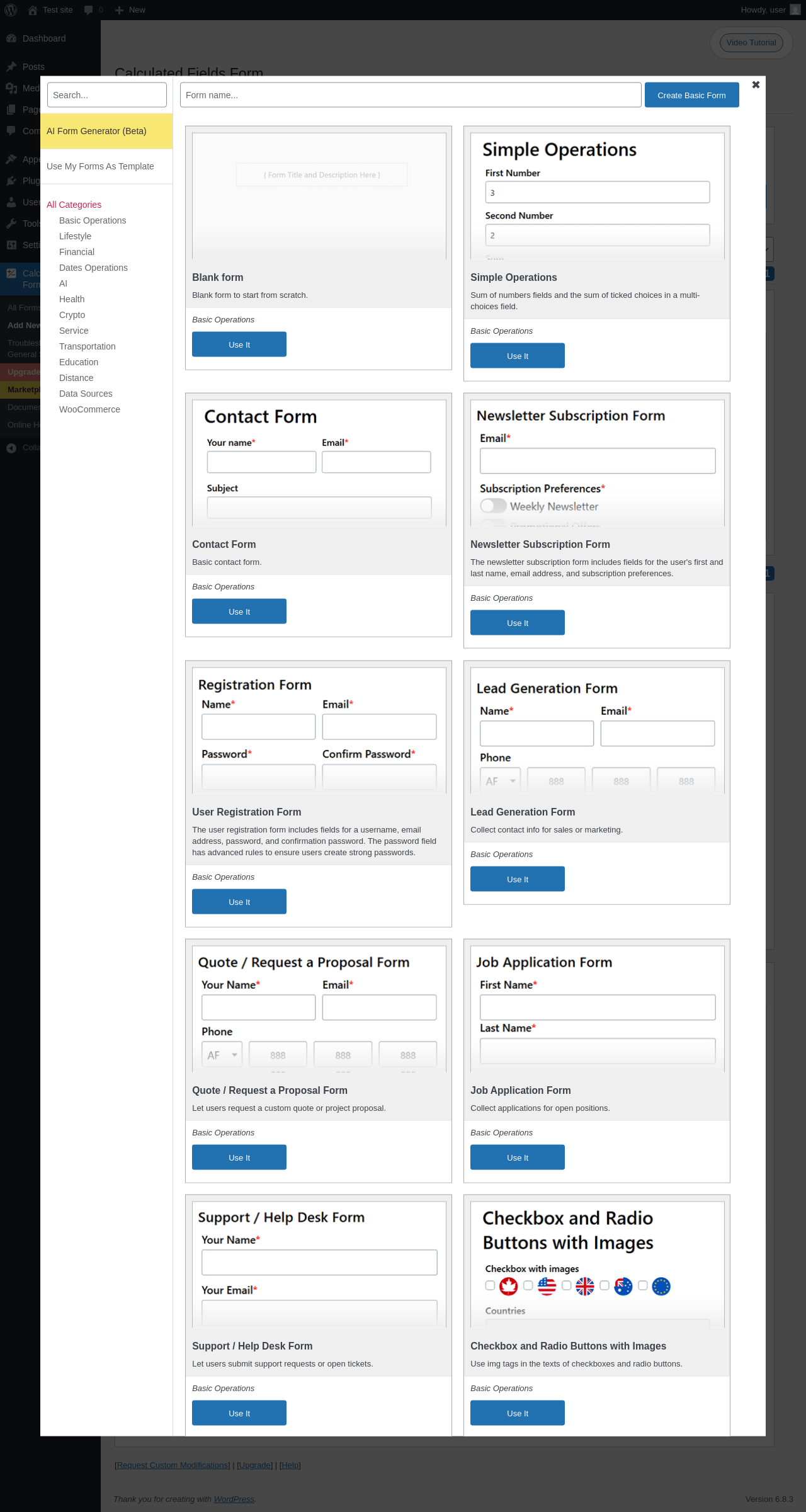Click the Simple Operations preview thumbnail
This screenshot has height=1512, width=806.
pyautogui.click(x=598, y=196)
